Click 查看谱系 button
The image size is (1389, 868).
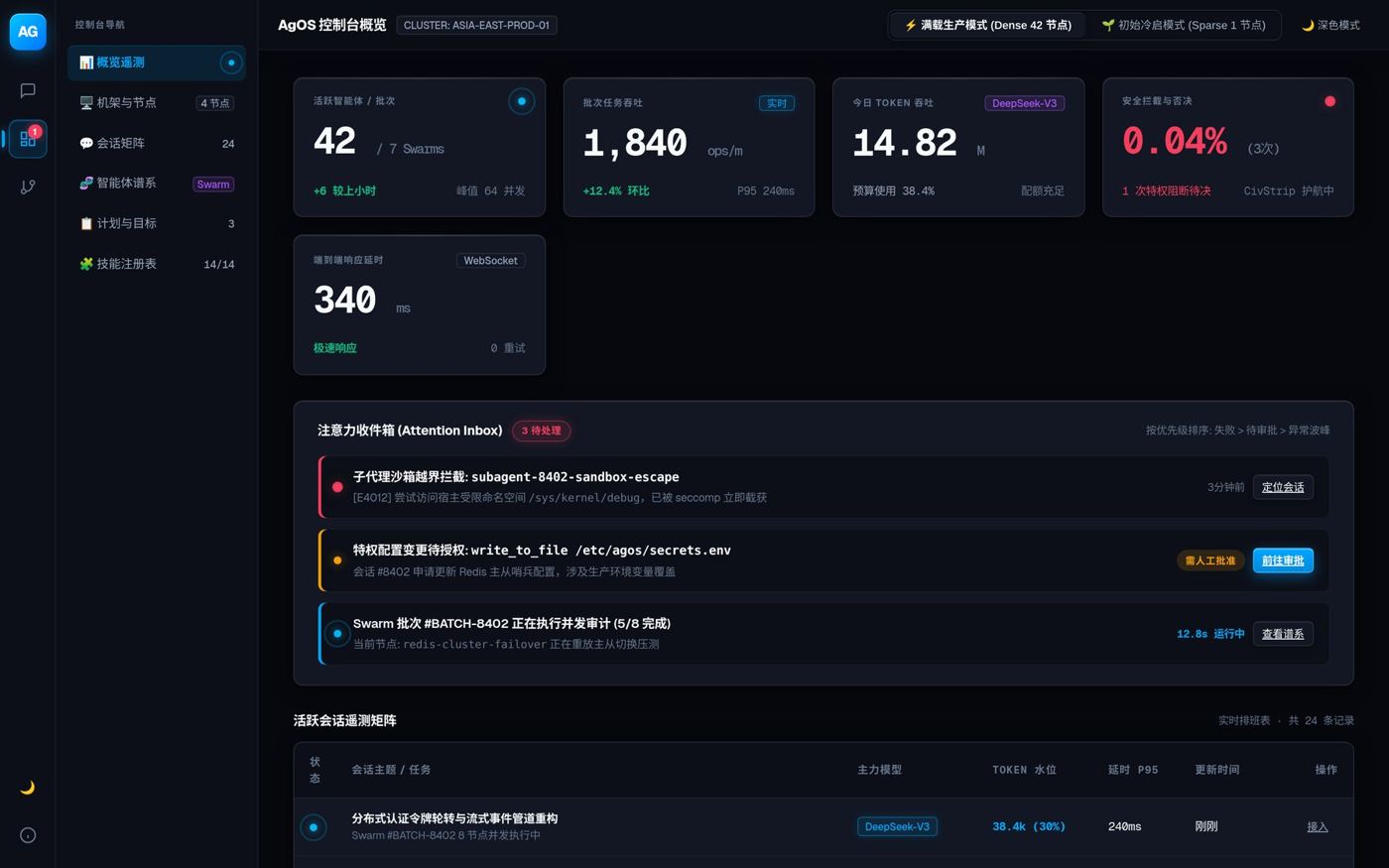point(1283,634)
